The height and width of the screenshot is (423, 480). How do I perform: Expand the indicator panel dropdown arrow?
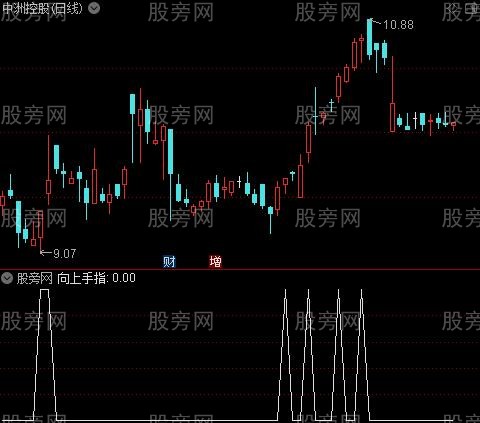point(6,278)
